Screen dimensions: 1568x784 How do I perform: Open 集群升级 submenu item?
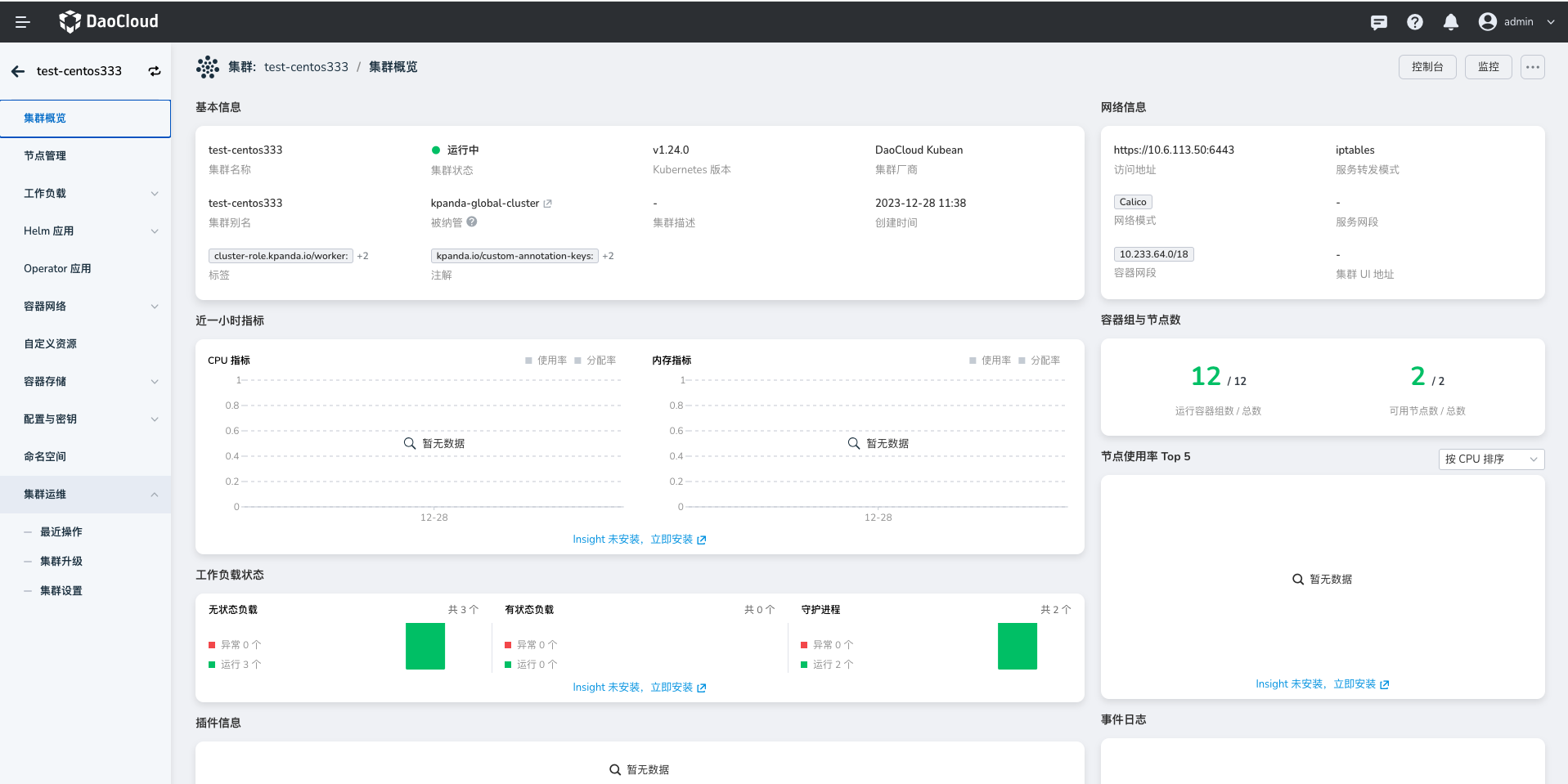[x=61, y=562]
